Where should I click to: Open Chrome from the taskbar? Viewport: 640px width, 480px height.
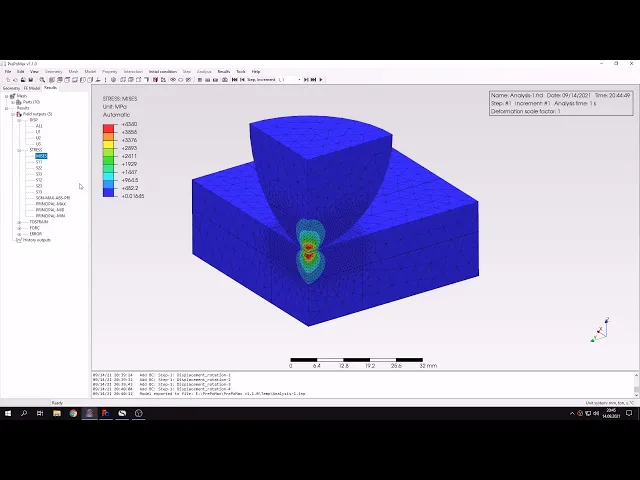point(73,413)
